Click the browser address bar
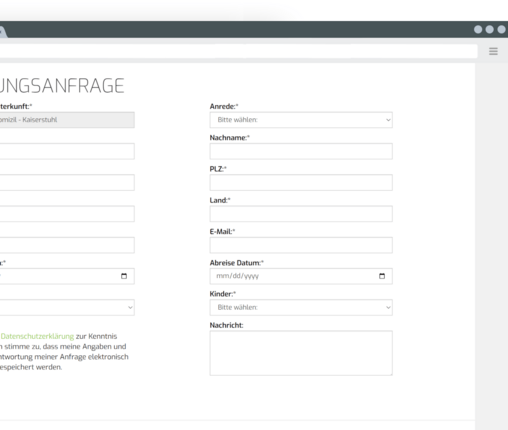 (238, 51)
